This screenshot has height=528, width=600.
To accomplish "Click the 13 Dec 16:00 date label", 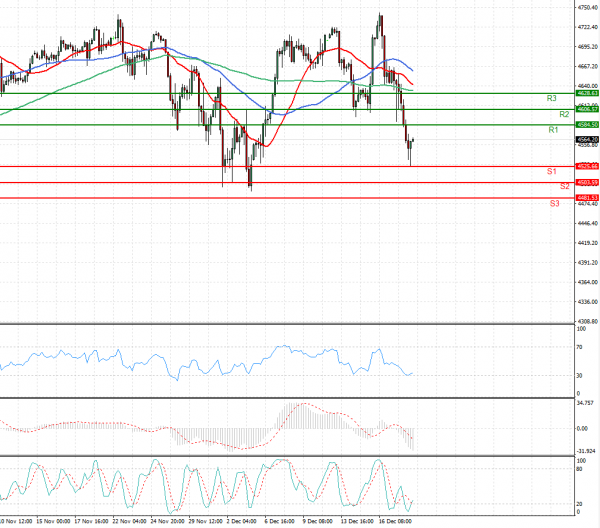I will (x=357, y=521).
